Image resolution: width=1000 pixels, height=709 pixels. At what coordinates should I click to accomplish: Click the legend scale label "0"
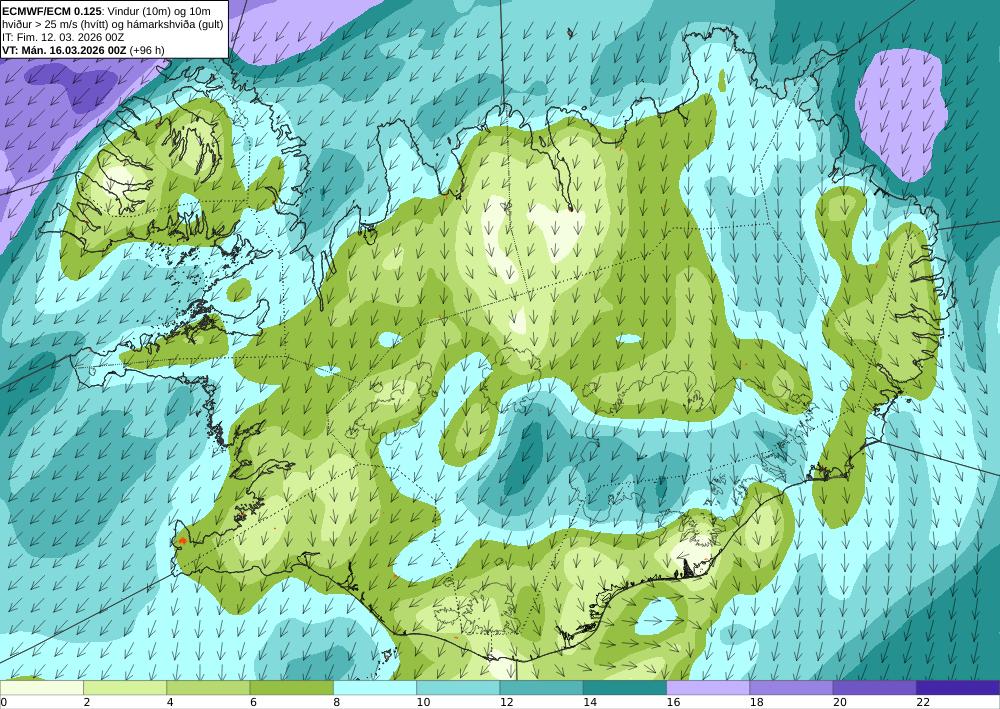coord(3,702)
